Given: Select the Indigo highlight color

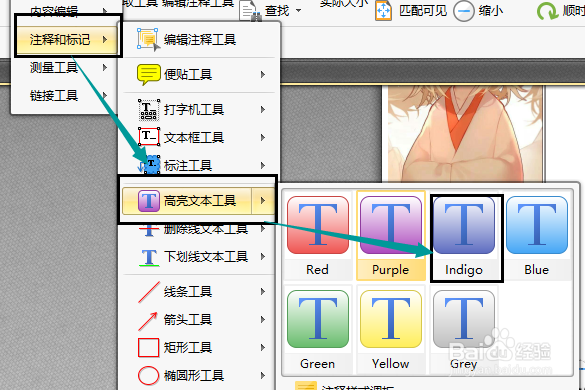Looking at the screenshot, I should coord(464,235).
